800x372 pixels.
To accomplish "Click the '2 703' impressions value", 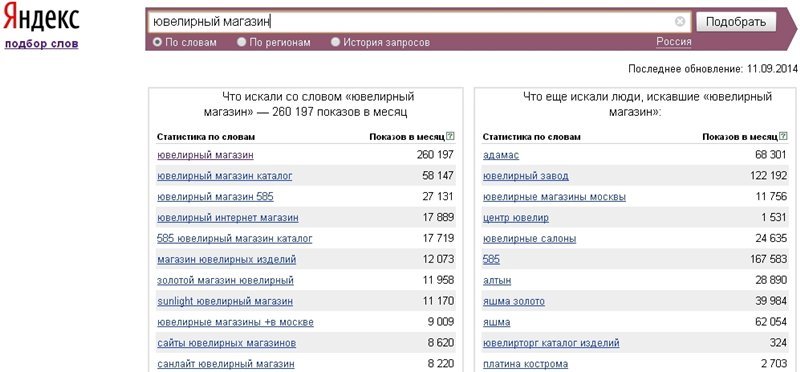I will (774, 364).
